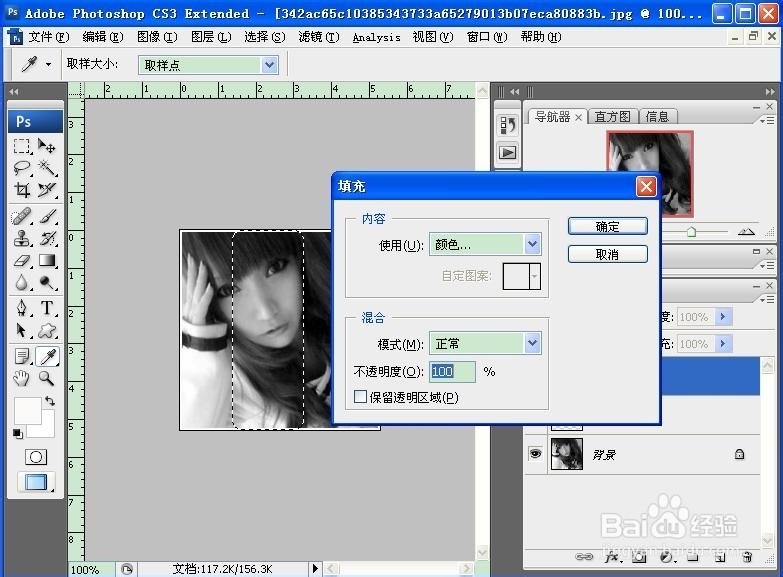Adjust the Navigator zoom slider handle
Viewport: 783px width, 577px height.
(691, 231)
